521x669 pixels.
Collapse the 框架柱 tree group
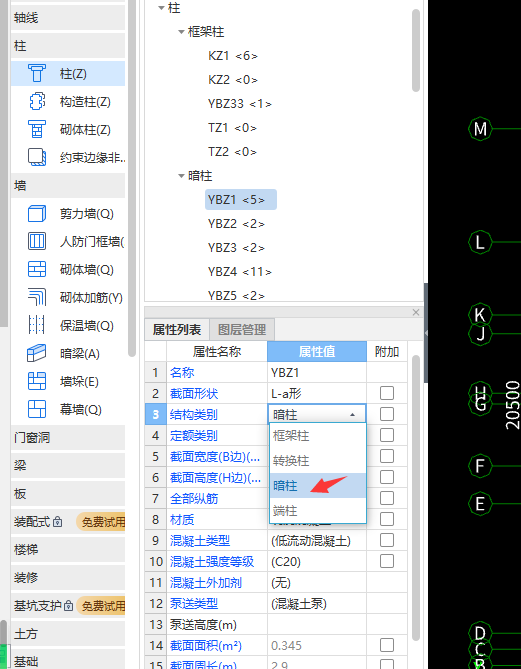point(181,32)
